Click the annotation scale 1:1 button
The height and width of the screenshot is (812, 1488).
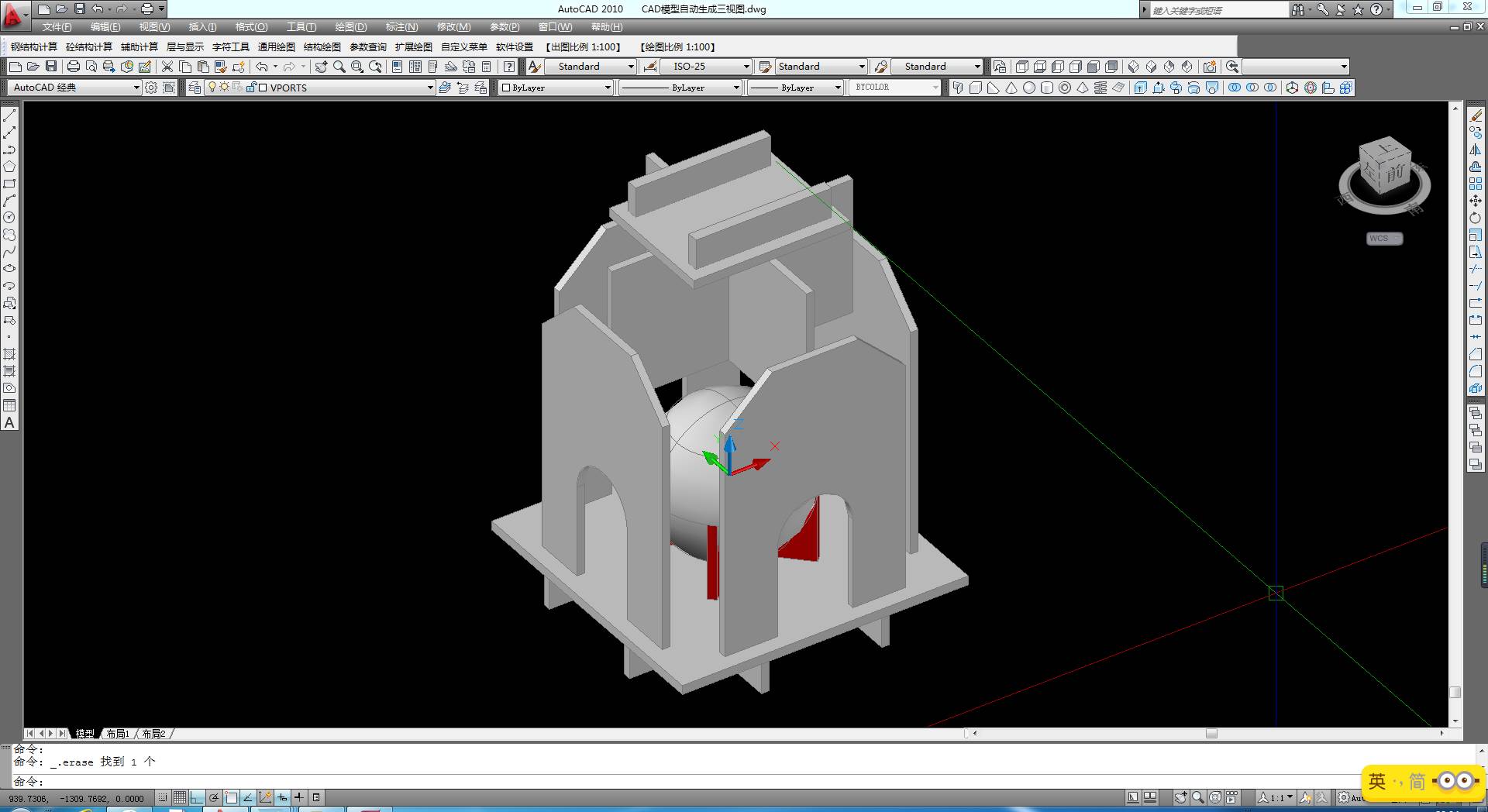[x=1276, y=797]
